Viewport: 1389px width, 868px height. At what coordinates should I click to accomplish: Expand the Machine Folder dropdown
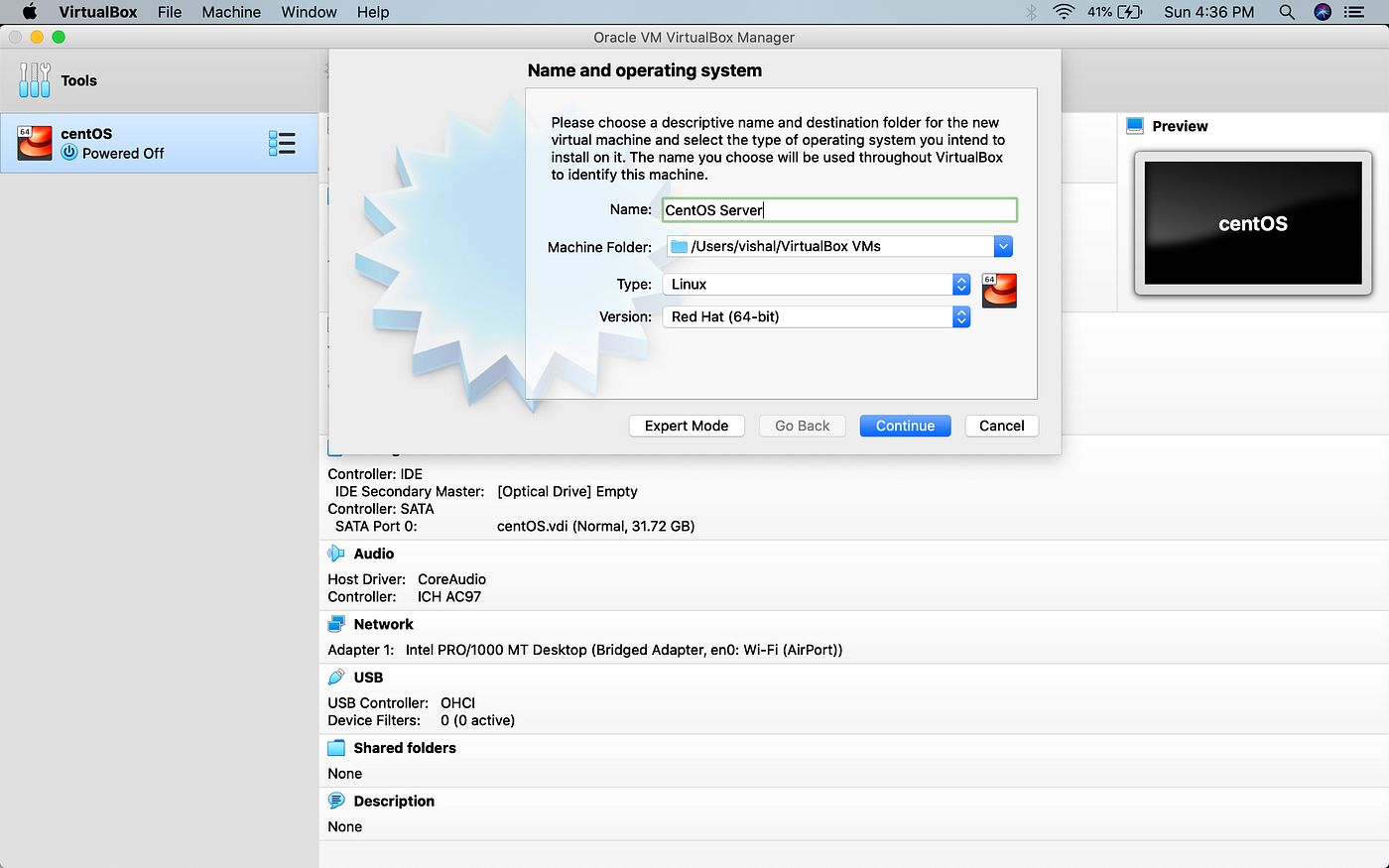(x=1003, y=246)
